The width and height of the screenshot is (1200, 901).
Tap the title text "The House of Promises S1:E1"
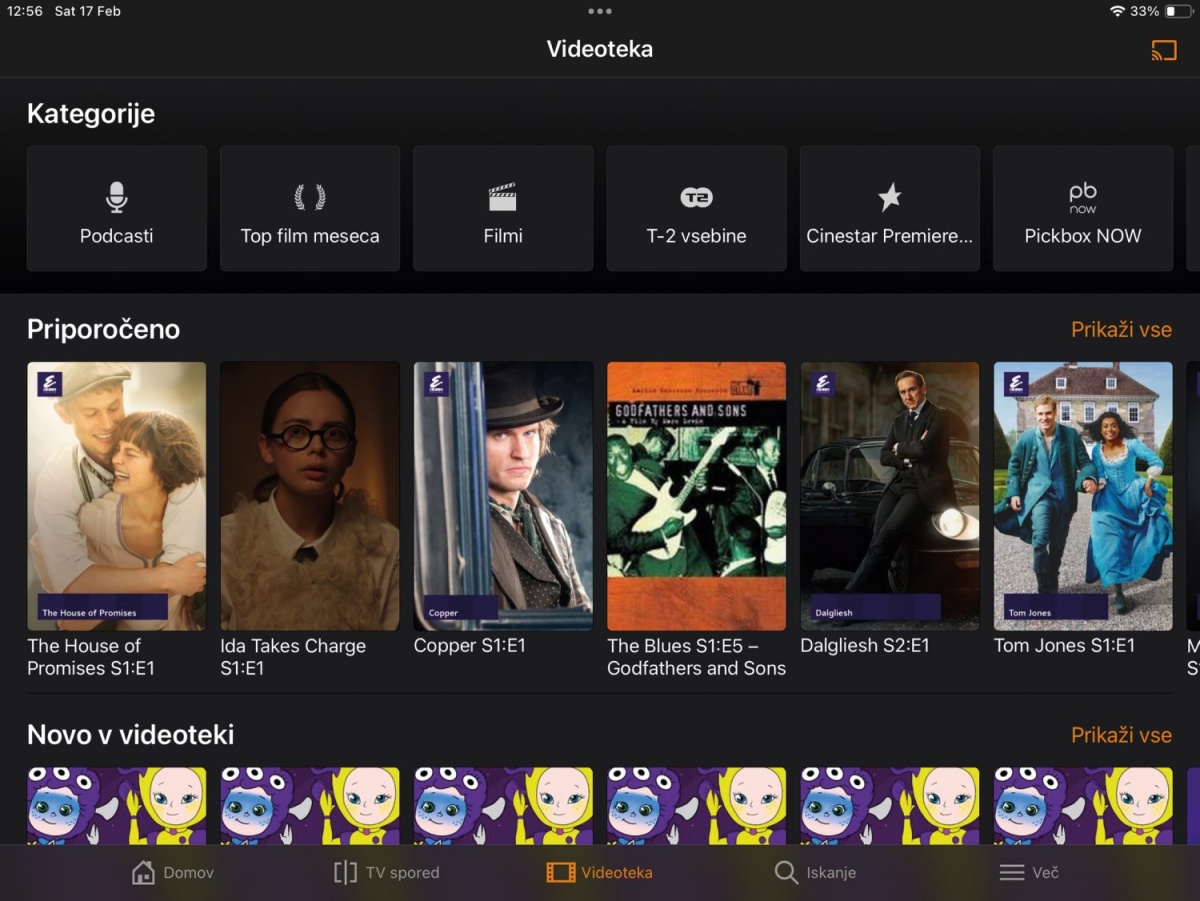coord(91,657)
